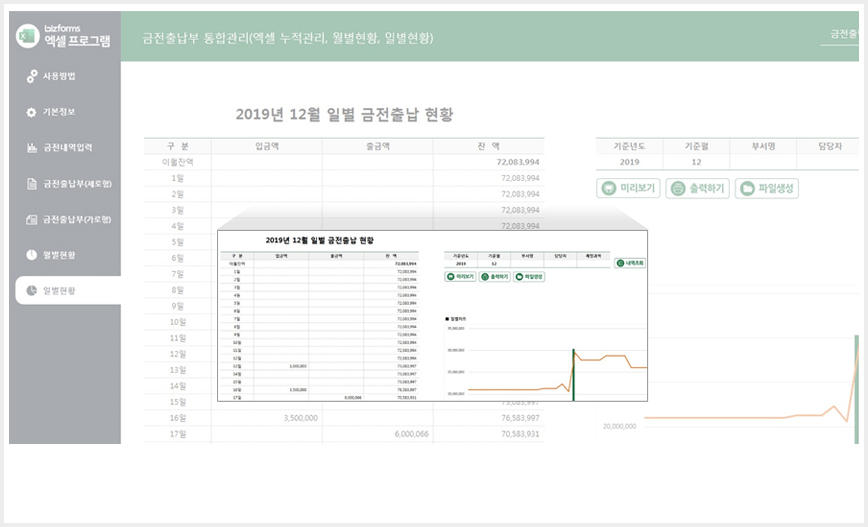Image resolution: width=868 pixels, height=527 pixels.
Task: Click the 10일 row label
Action: pyautogui.click(x=178, y=322)
